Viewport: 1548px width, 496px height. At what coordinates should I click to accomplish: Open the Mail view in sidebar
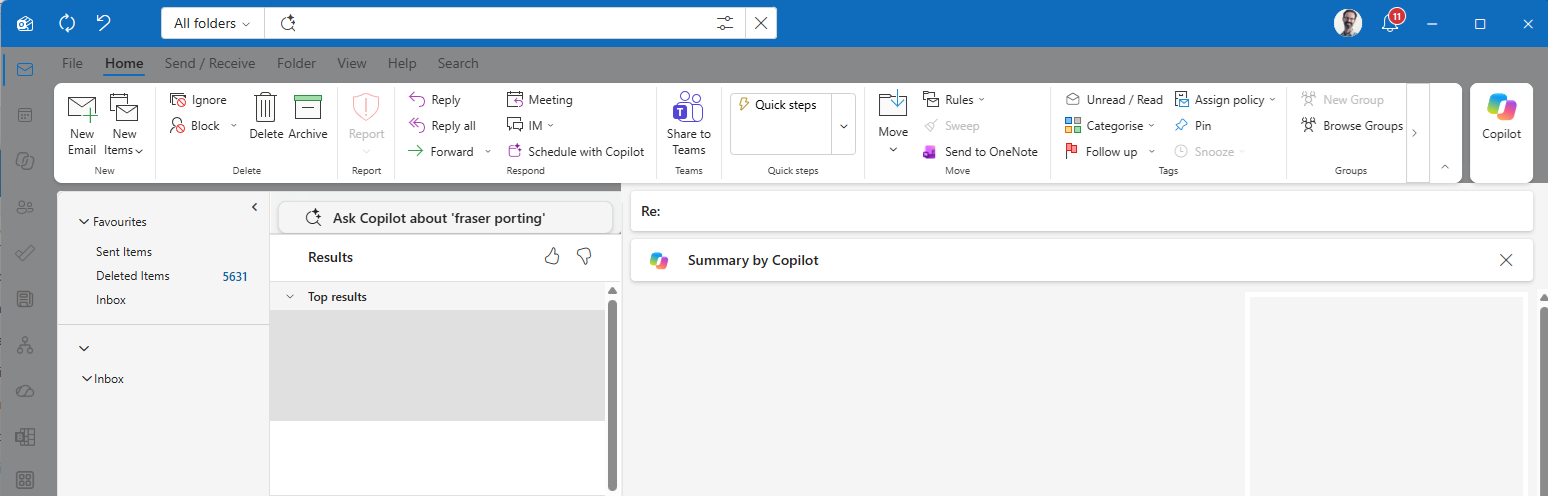coord(25,69)
